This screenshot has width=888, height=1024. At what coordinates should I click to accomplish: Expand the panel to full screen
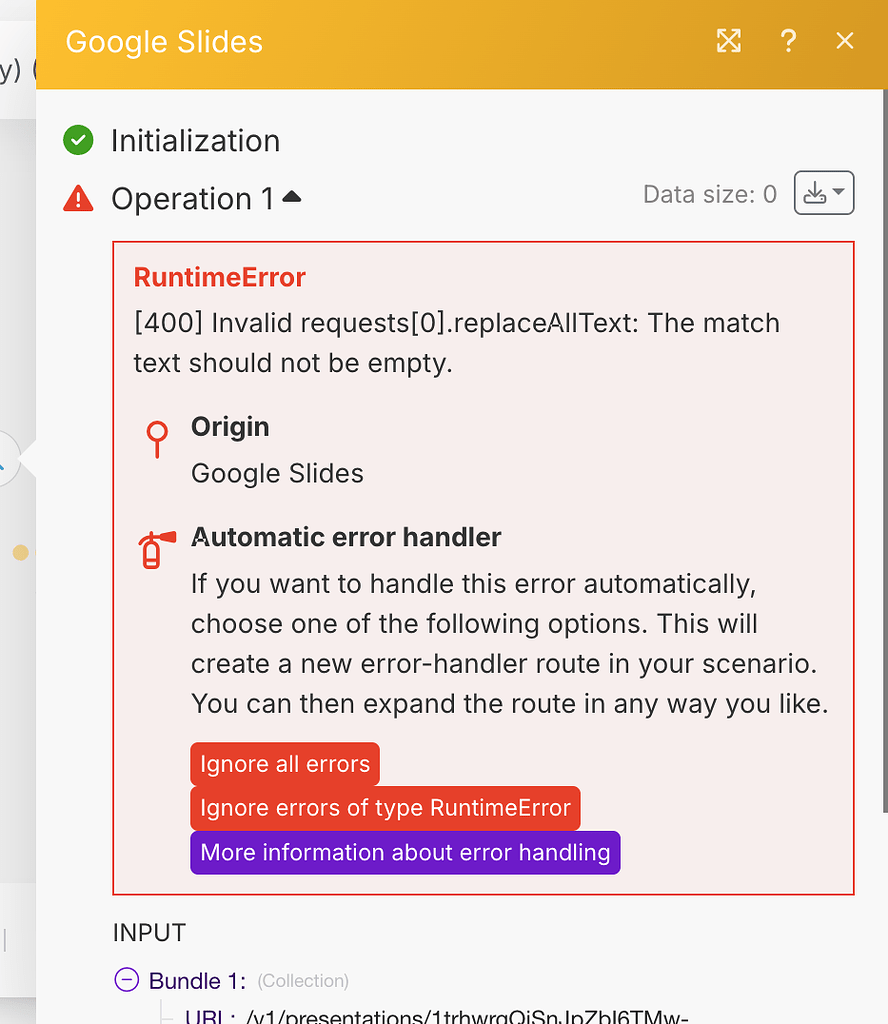[728, 41]
